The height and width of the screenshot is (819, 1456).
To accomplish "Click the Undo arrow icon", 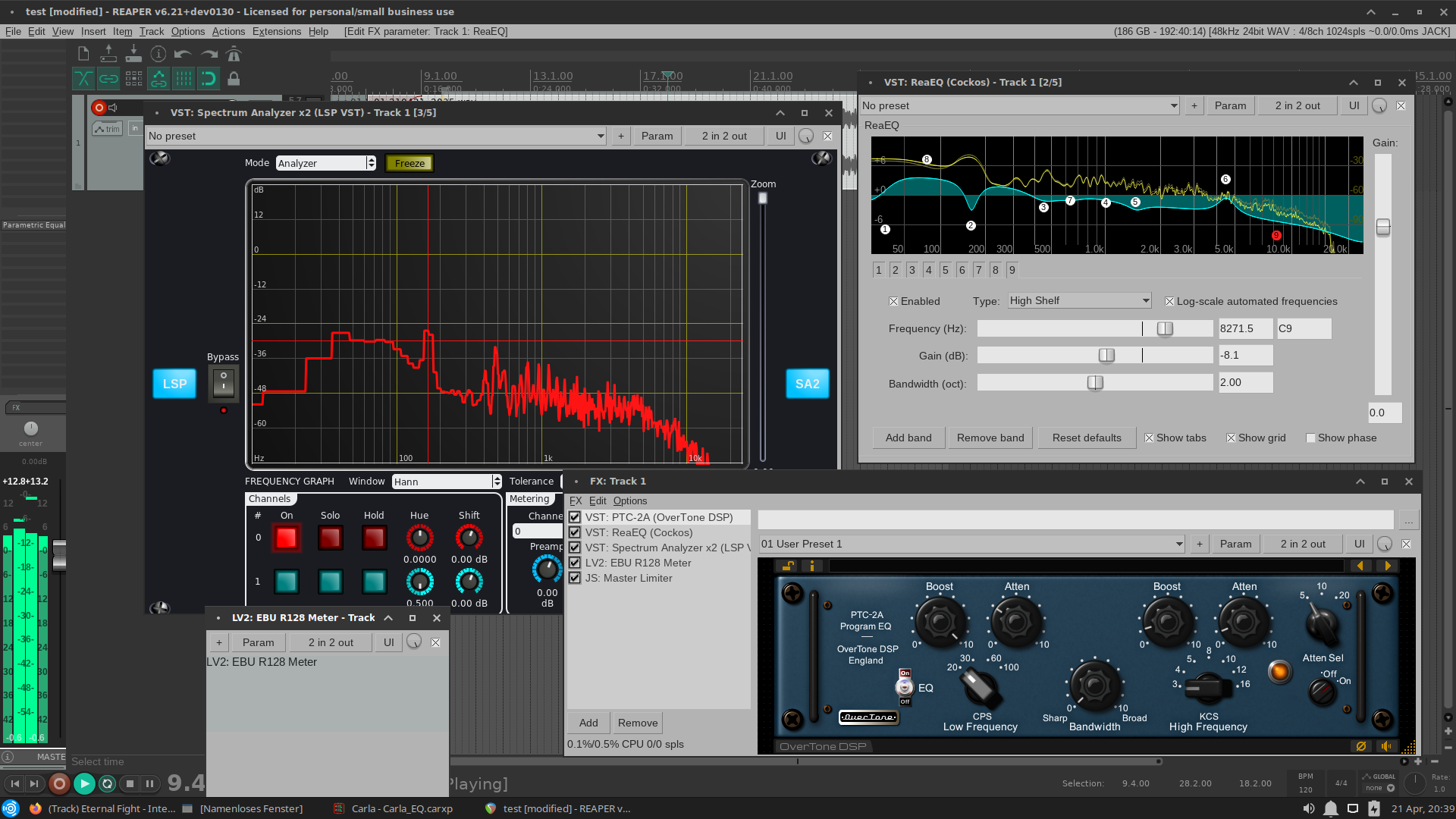I will coord(183,54).
